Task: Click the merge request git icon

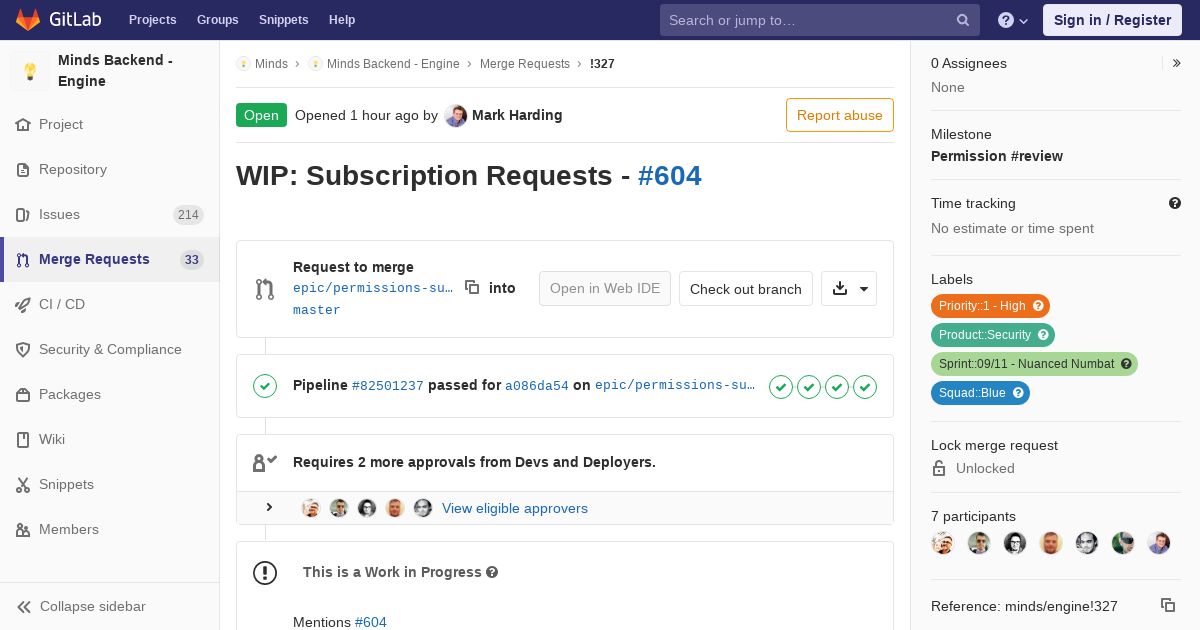Action: coord(264,289)
